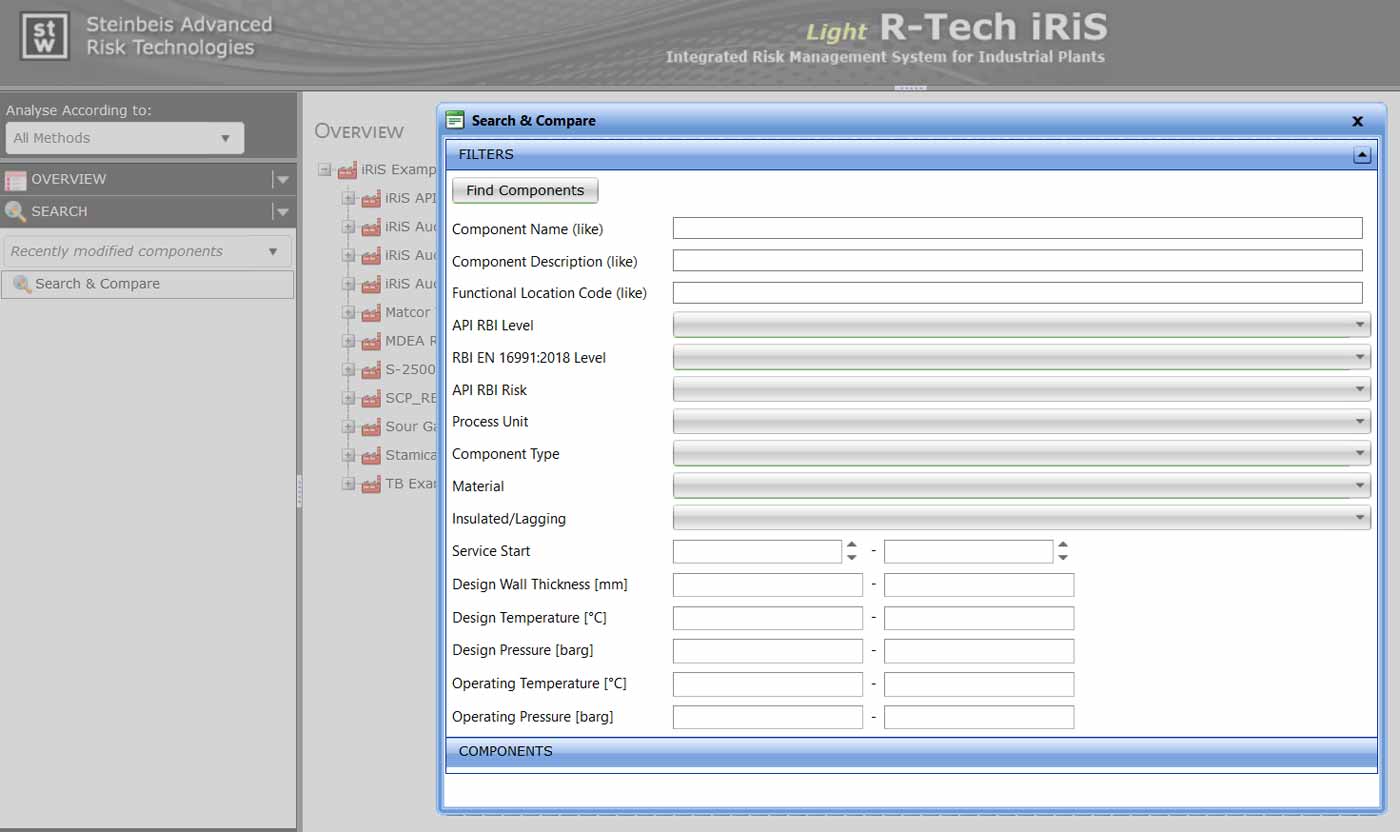Click the Service Start second field stepper arrows
This screenshot has height=832, width=1400.
tap(1063, 551)
